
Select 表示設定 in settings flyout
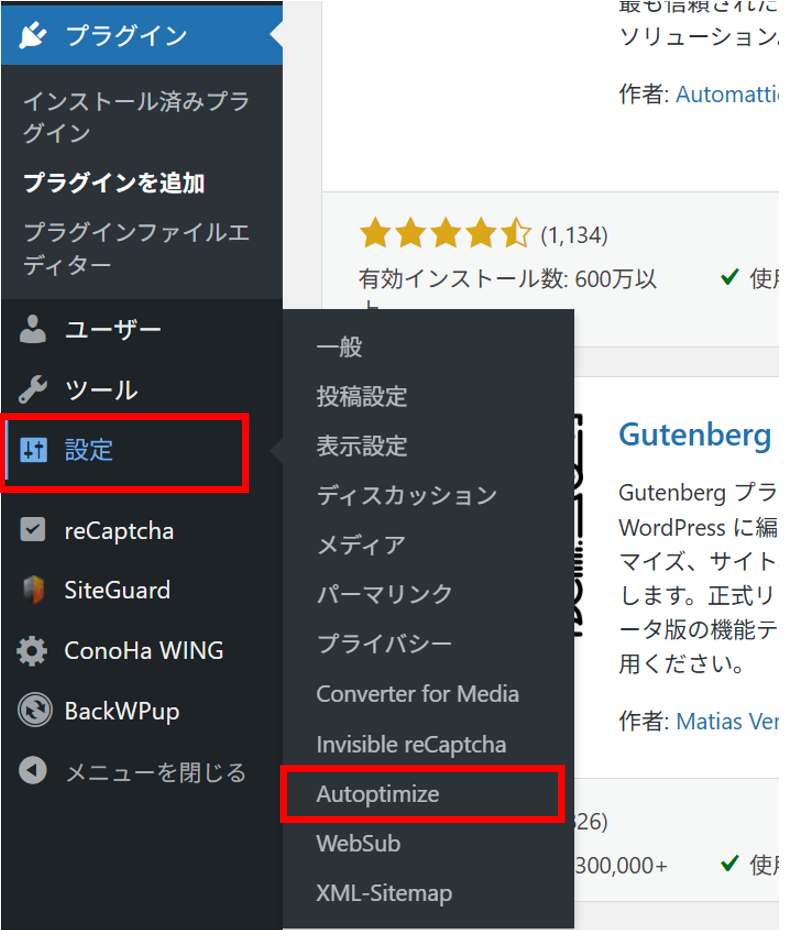coord(362,446)
